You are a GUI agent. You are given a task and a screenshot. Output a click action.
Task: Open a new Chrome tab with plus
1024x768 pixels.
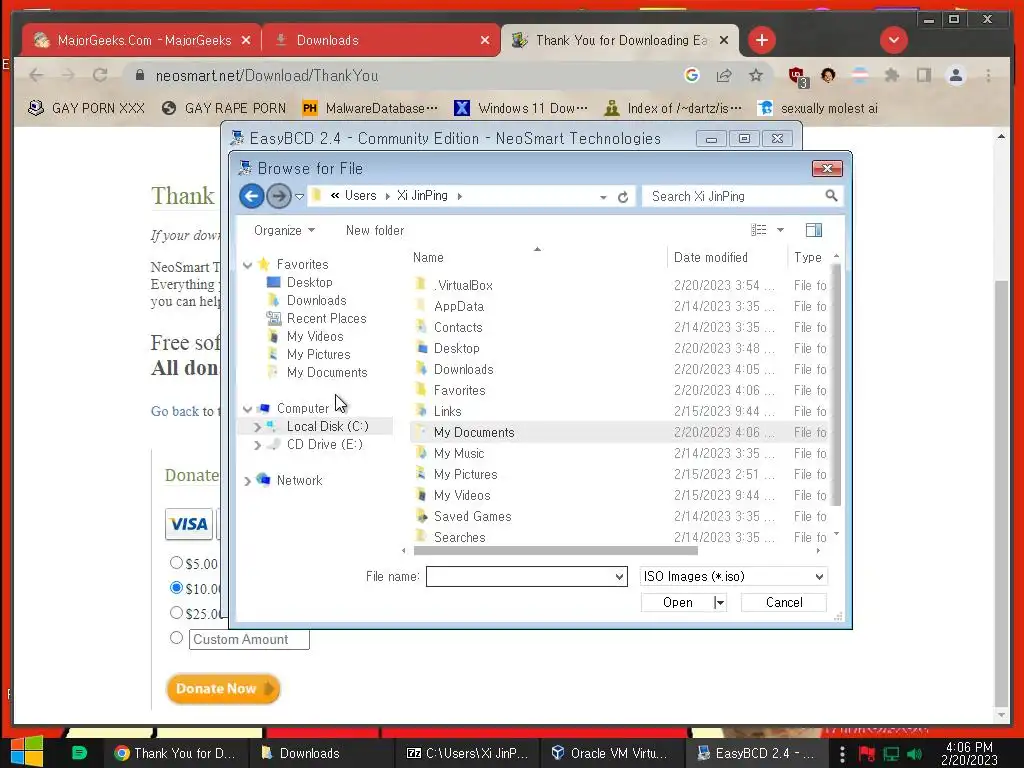coord(761,40)
